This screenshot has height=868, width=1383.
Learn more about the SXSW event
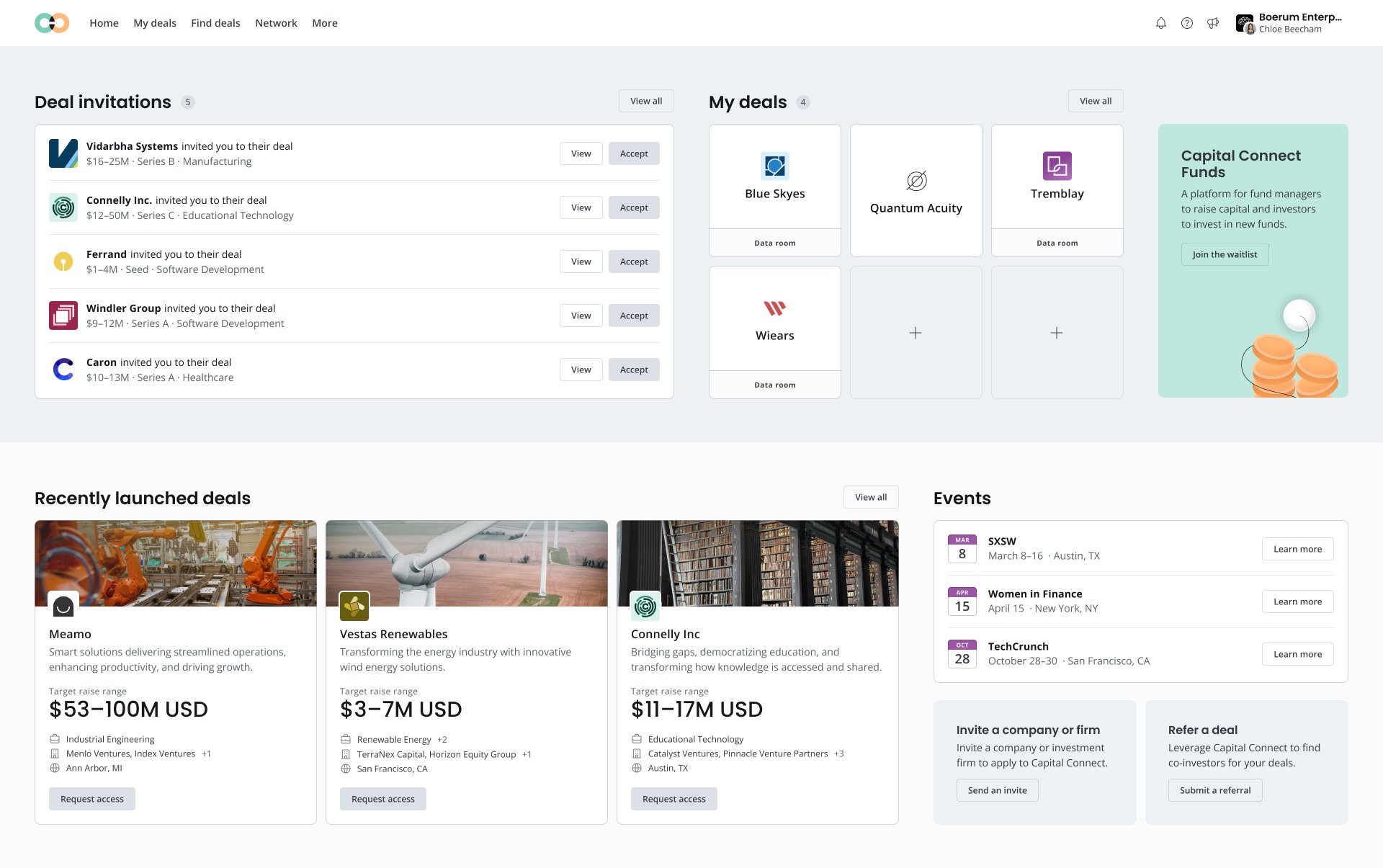click(x=1297, y=548)
